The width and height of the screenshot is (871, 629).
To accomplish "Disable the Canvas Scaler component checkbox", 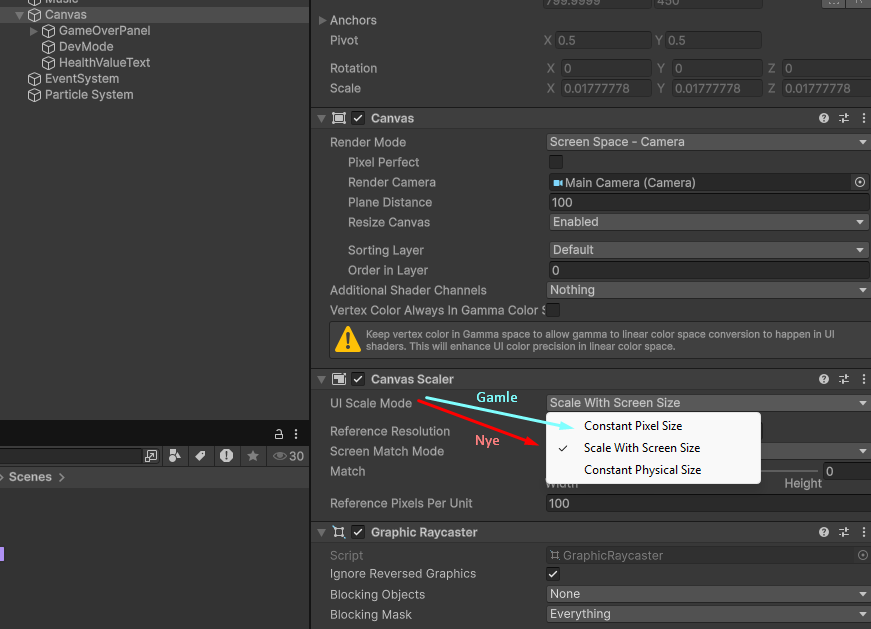I will point(358,379).
